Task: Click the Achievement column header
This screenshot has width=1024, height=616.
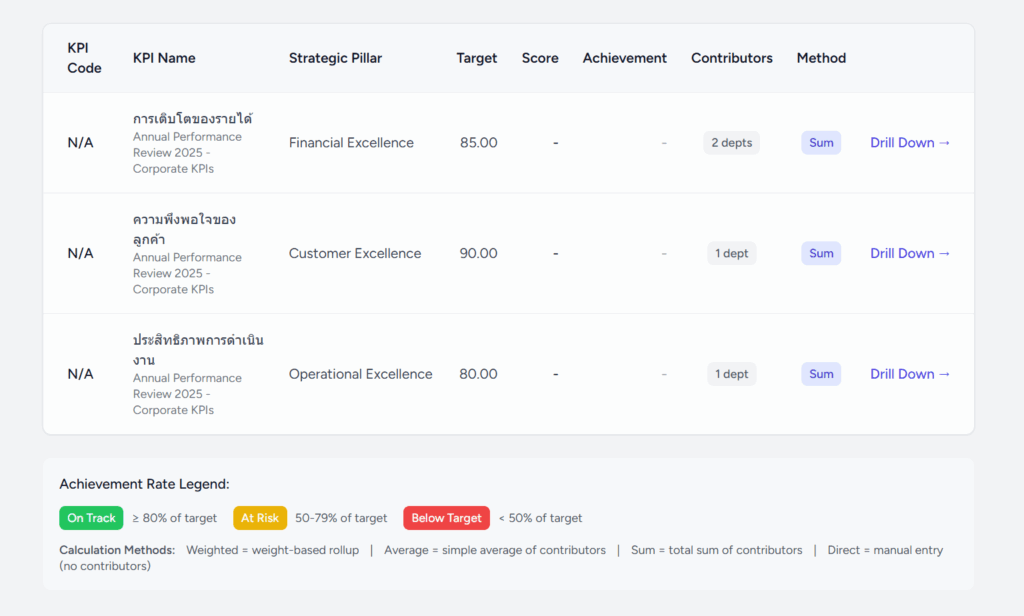Action: (624, 58)
